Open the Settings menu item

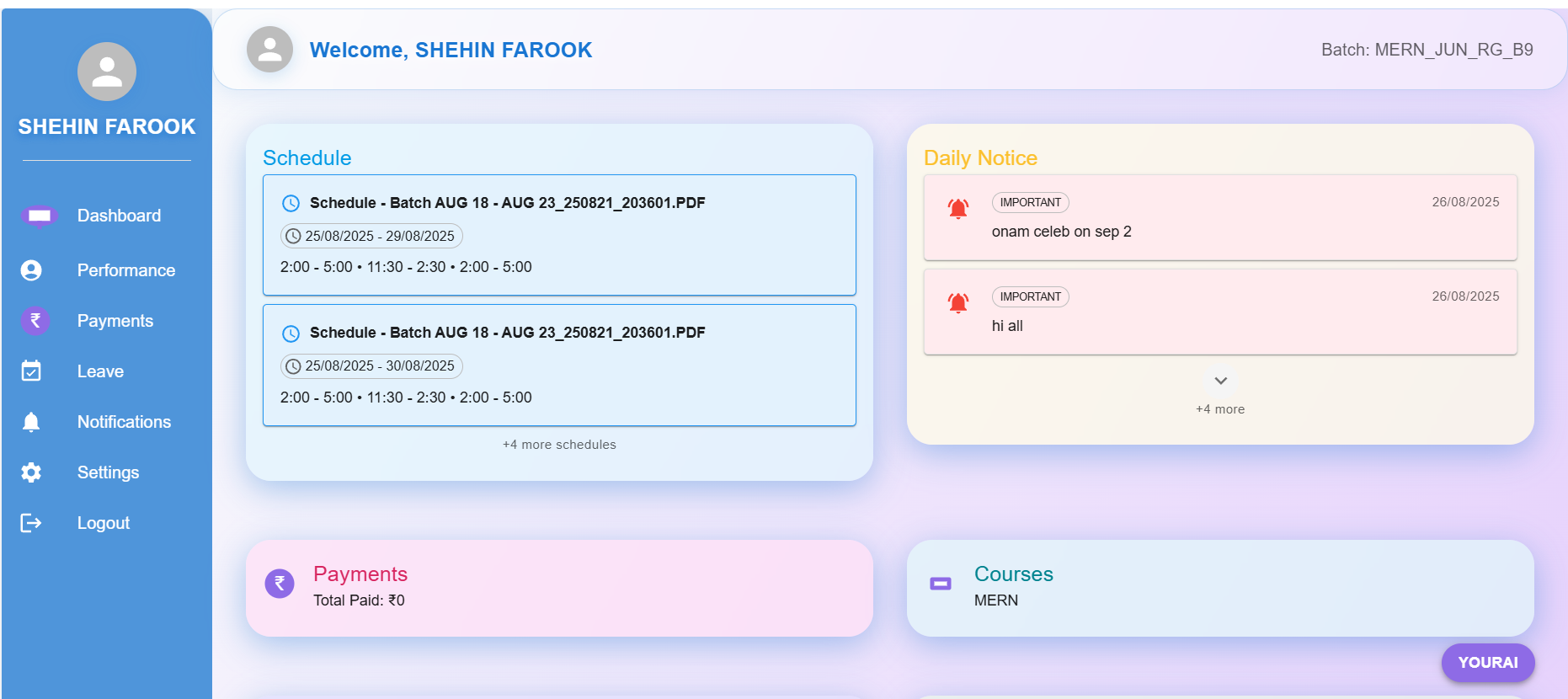pyautogui.click(x=108, y=472)
